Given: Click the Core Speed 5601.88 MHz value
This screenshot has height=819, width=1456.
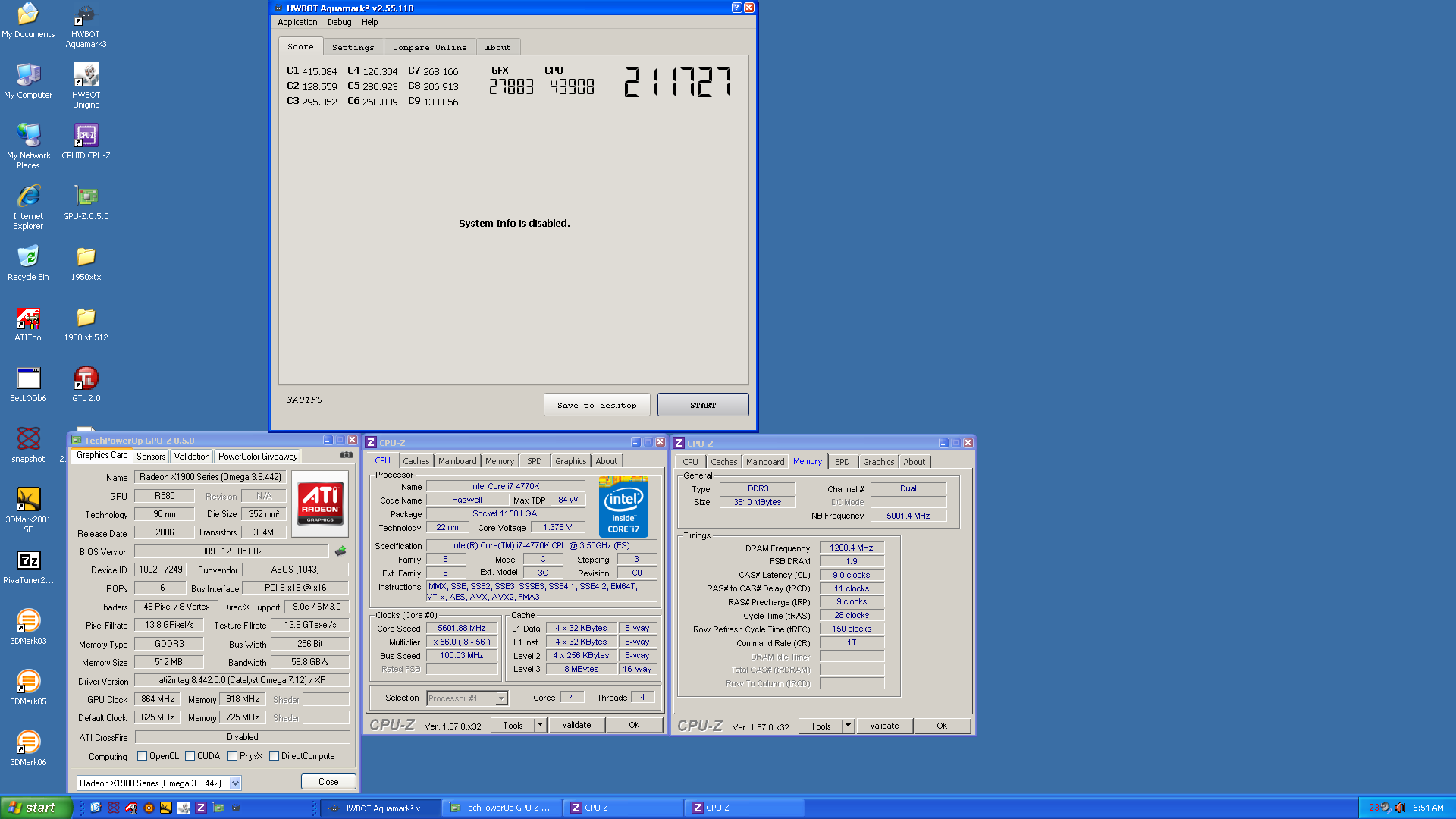Looking at the screenshot, I should (462, 629).
